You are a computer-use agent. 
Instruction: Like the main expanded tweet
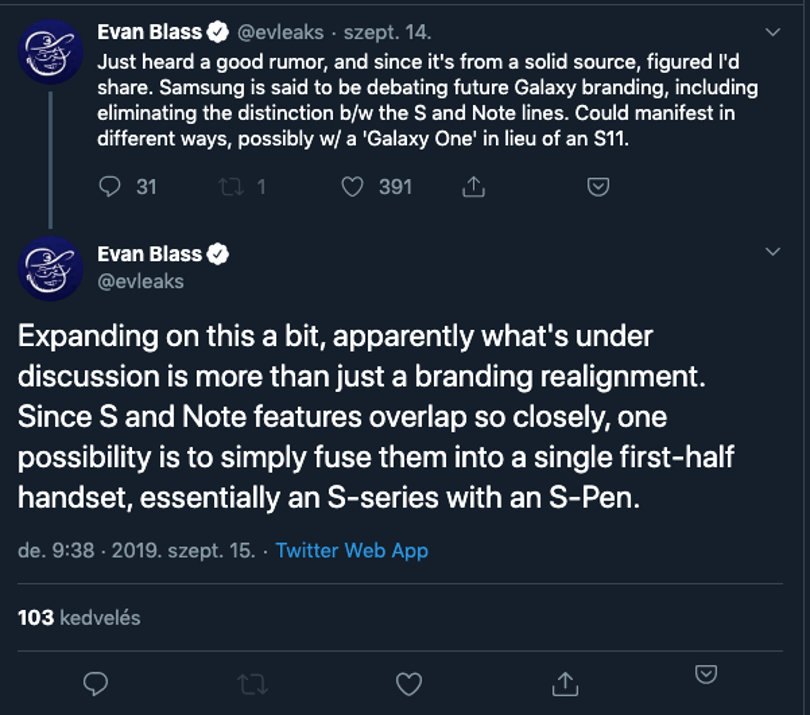(409, 684)
